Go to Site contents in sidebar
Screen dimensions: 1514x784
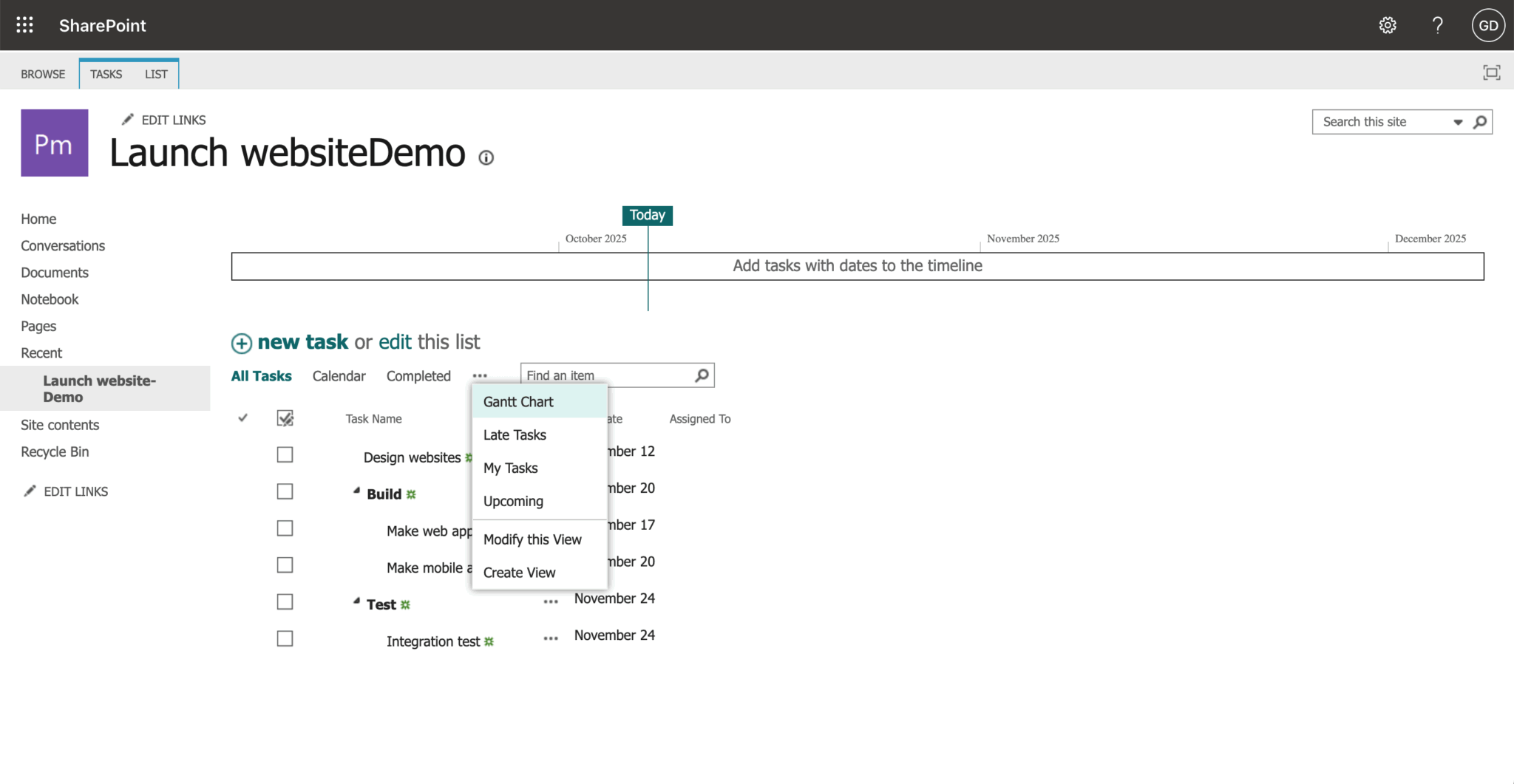pyautogui.click(x=60, y=425)
